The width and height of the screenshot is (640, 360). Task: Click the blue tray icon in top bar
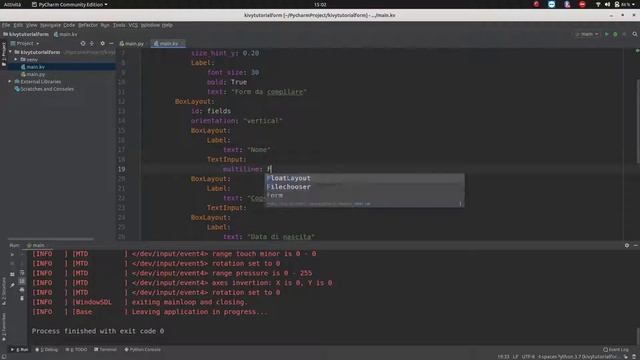[x=552, y=4]
